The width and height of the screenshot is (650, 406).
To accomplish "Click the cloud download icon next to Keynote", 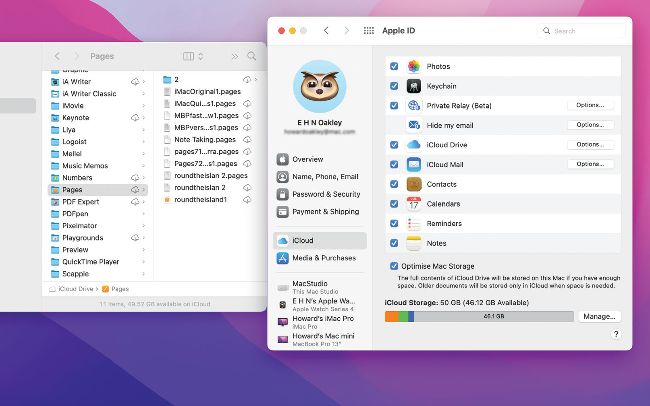I will [x=135, y=117].
